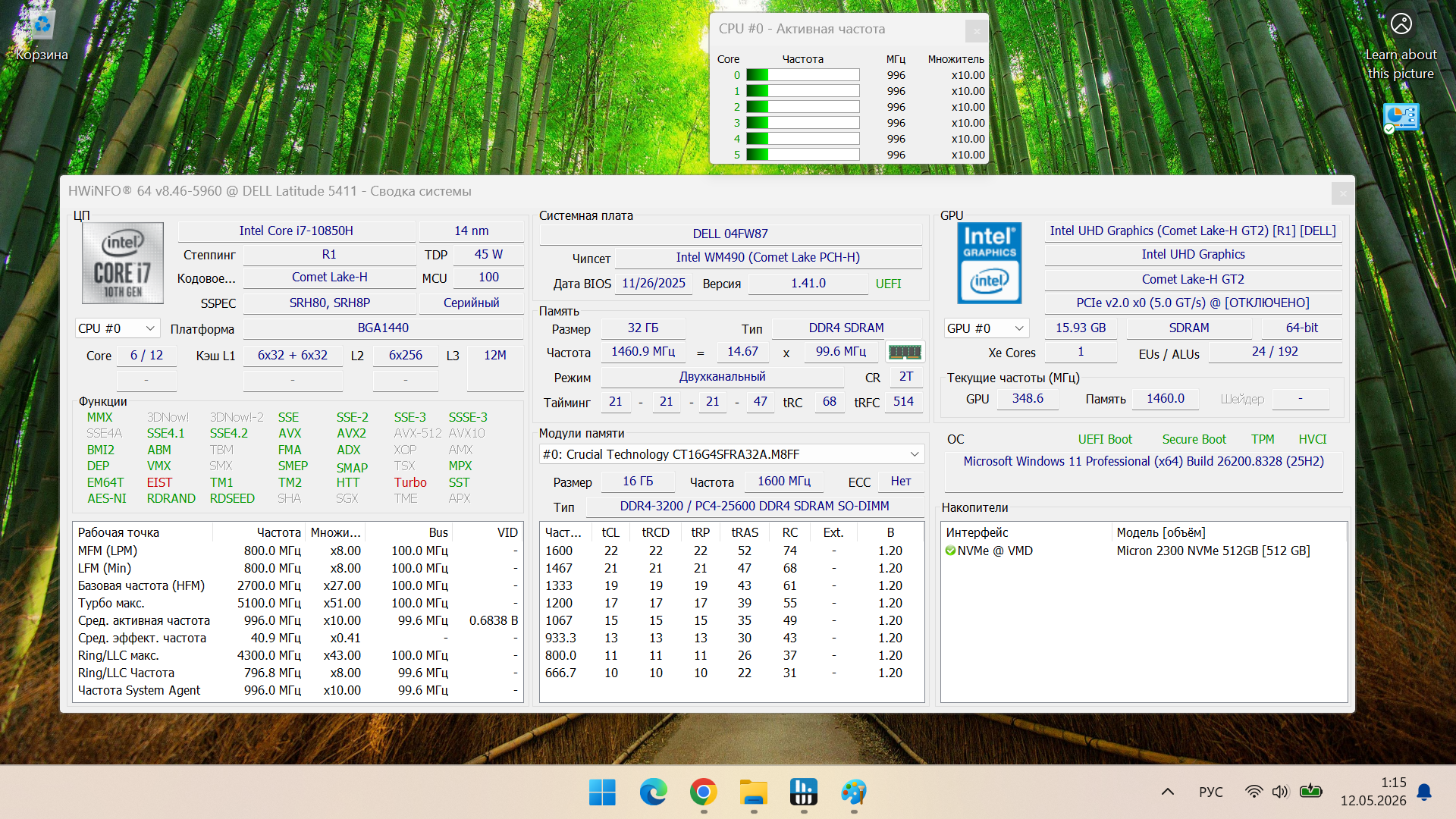Click the 666.7 row in memory timings table
Image resolution: width=1456 pixels, height=819 pixels.
coord(731,673)
